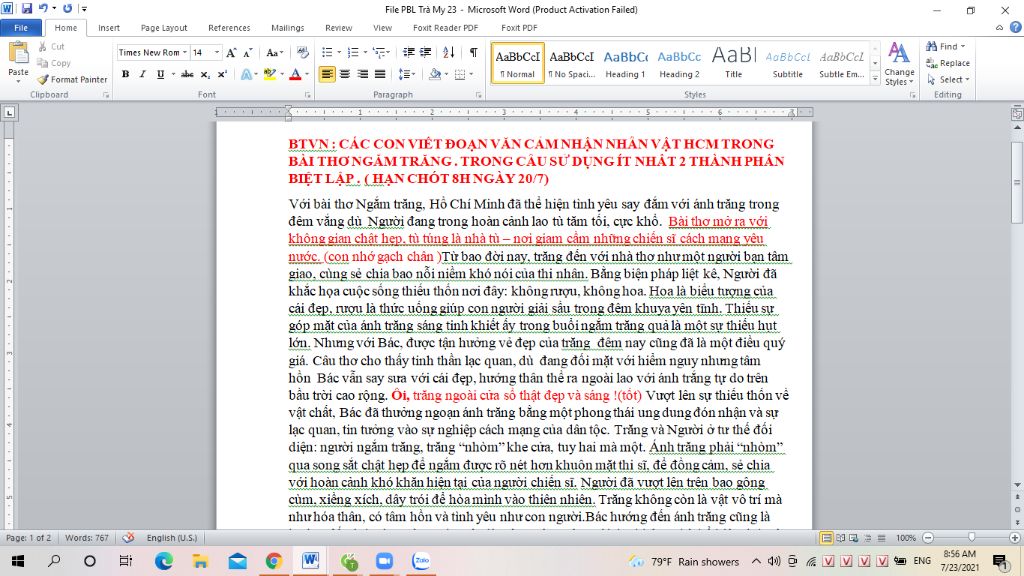Click the yellow text highlight color button

269,74
